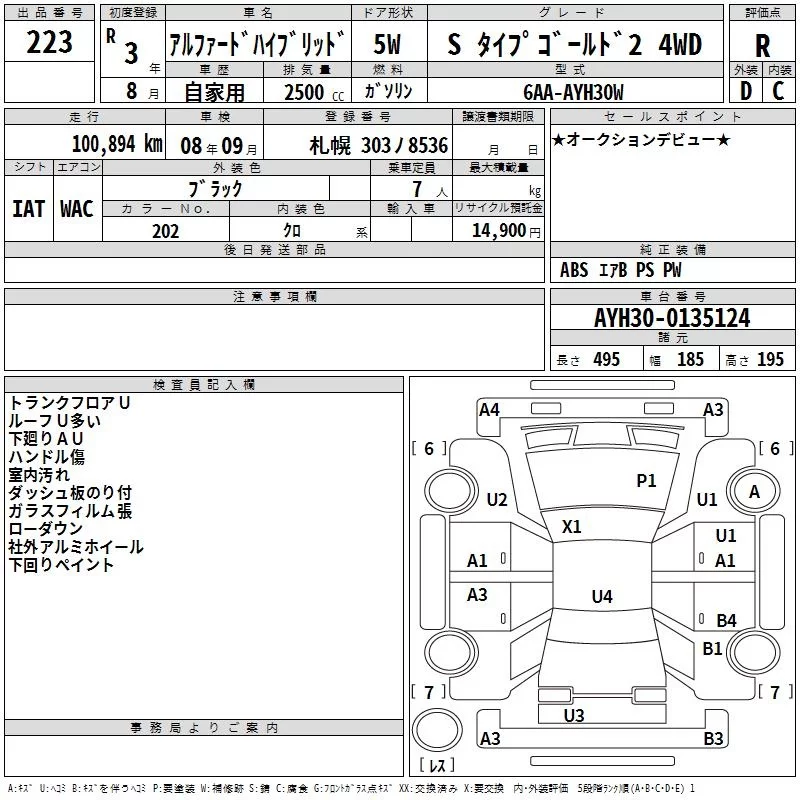This screenshot has height=800, width=800.
Task: Click exterior grade D
Action: [746, 91]
